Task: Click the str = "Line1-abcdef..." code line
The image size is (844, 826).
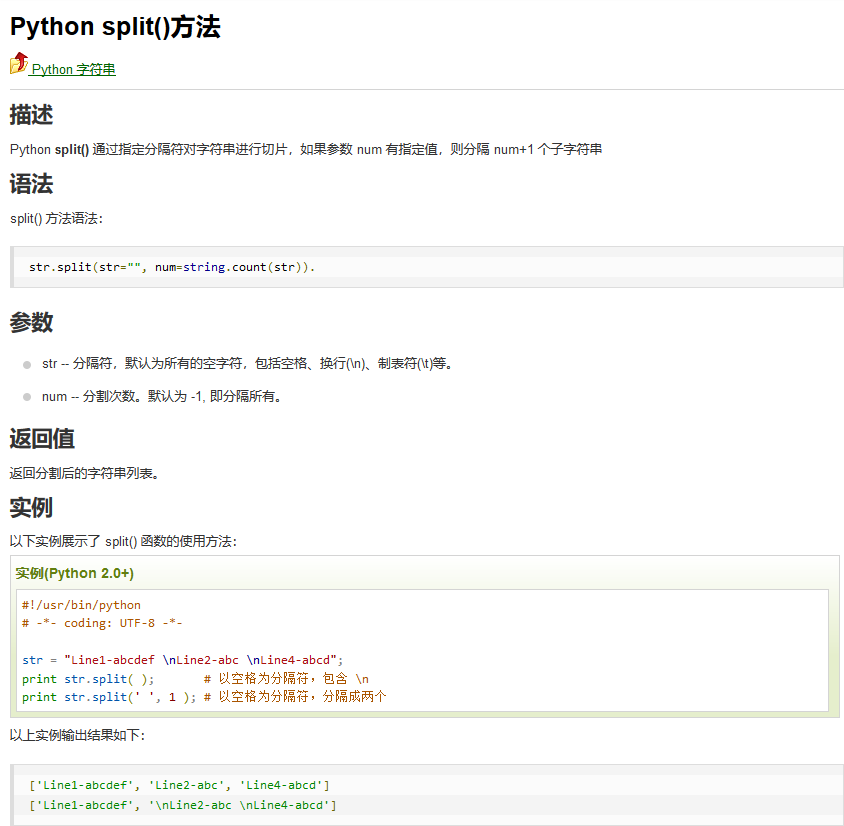Action: tap(182, 660)
